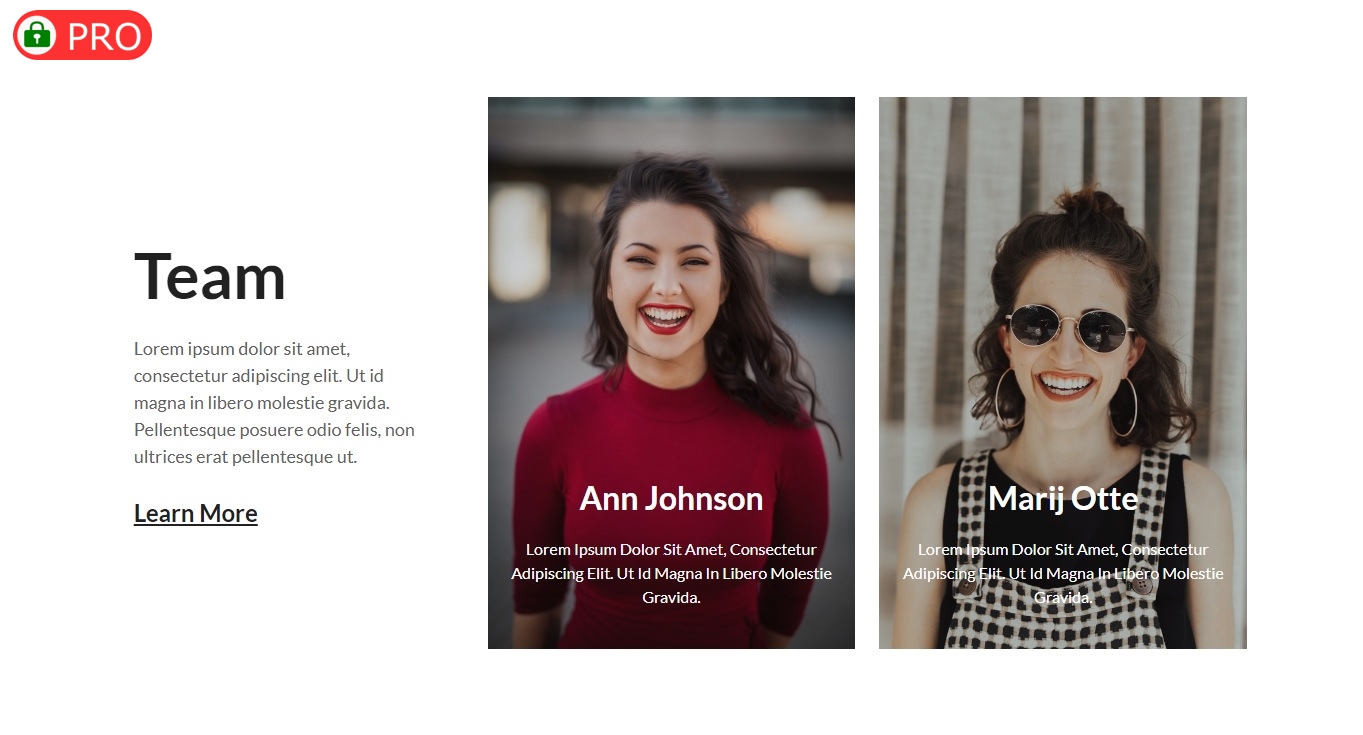Click the description text under Ann Johnson
1363x735 pixels.
point(671,573)
